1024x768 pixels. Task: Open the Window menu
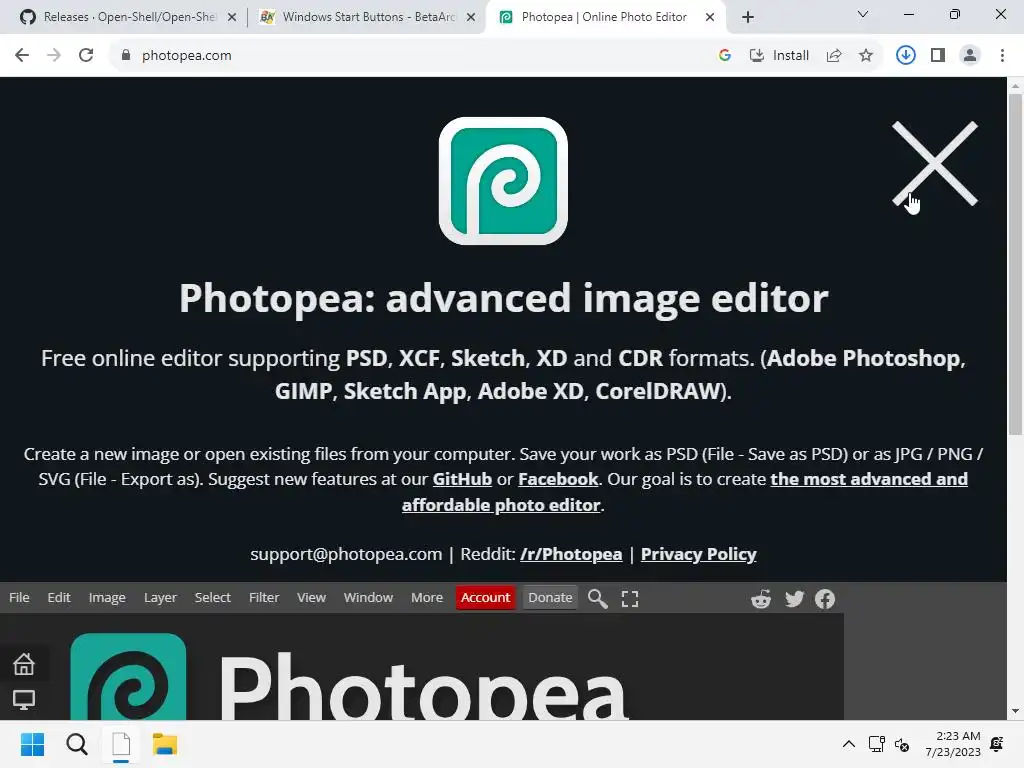pyautogui.click(x=368, y=598)
